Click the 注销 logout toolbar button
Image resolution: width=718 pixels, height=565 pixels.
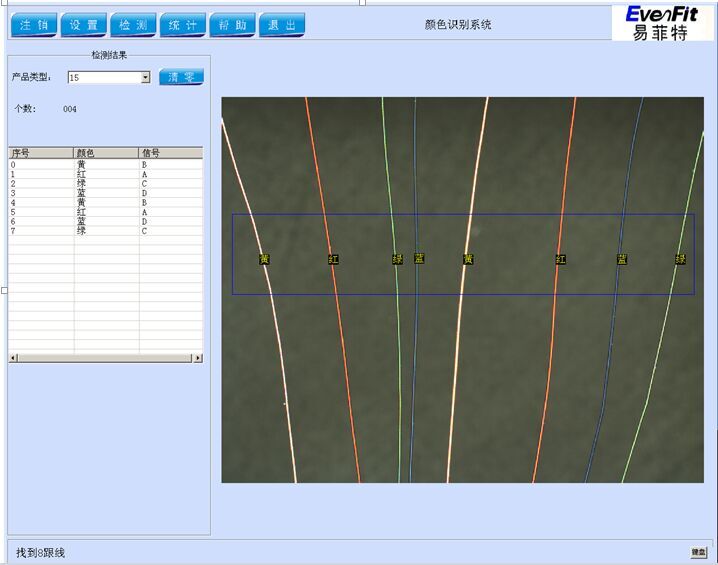coord(33,25)
